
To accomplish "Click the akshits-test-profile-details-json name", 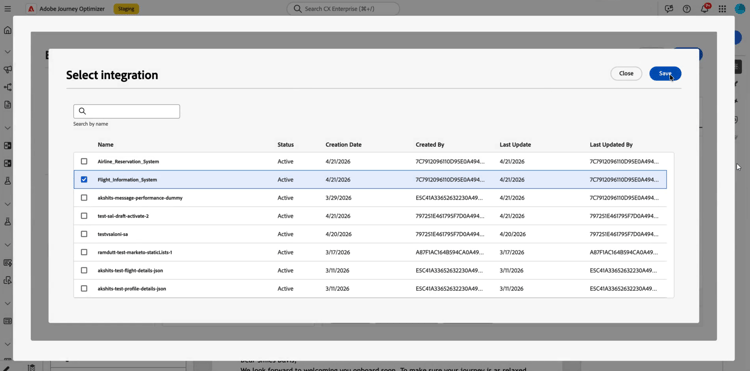I will click(132, 289).
